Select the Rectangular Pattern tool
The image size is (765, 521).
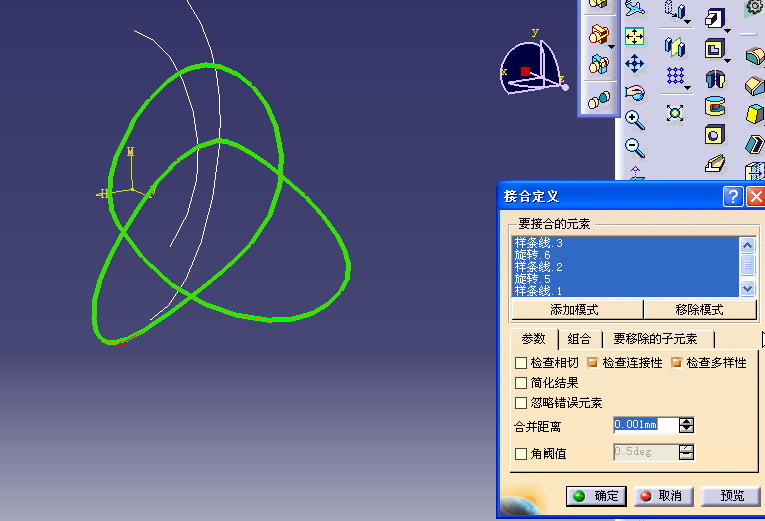point(675,76)
